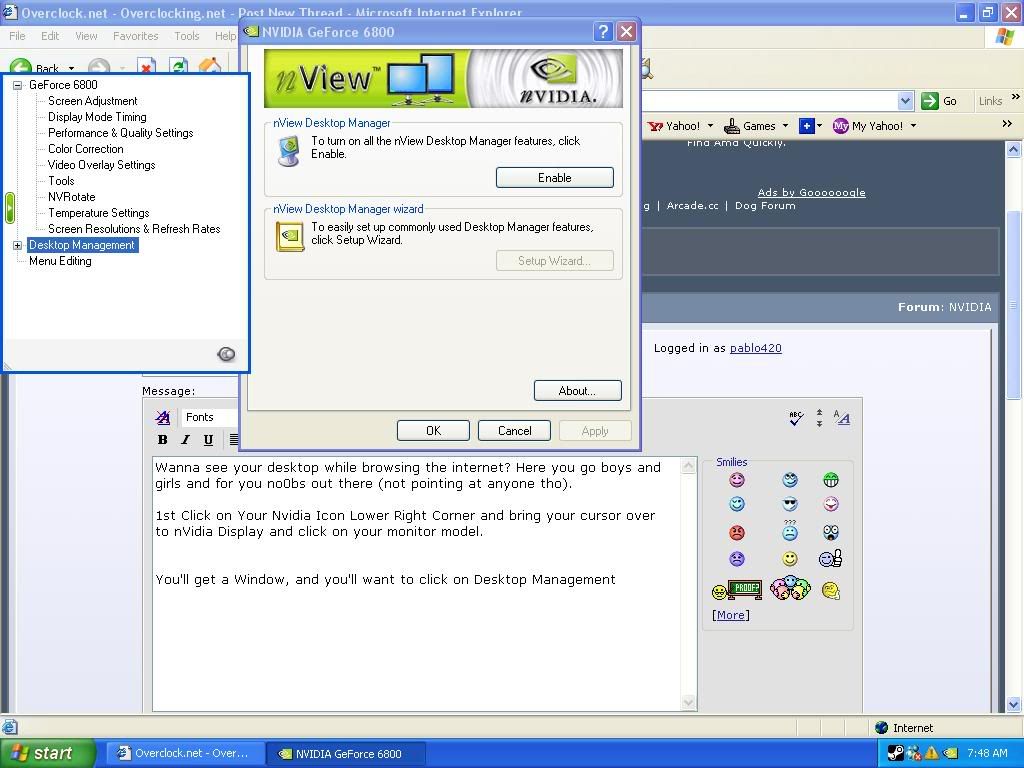
Task: Click the [More] smilies link
Action: click(x=731, y=615)
